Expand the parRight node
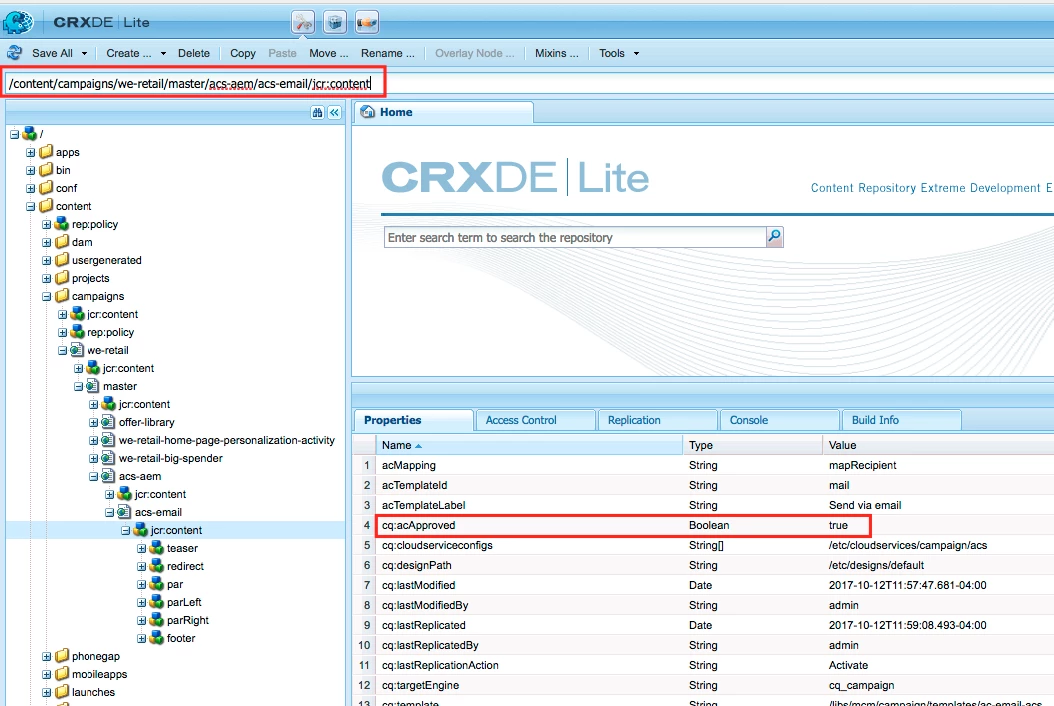The width and height of the screenshot is (1054, 706). coord(141,620)
